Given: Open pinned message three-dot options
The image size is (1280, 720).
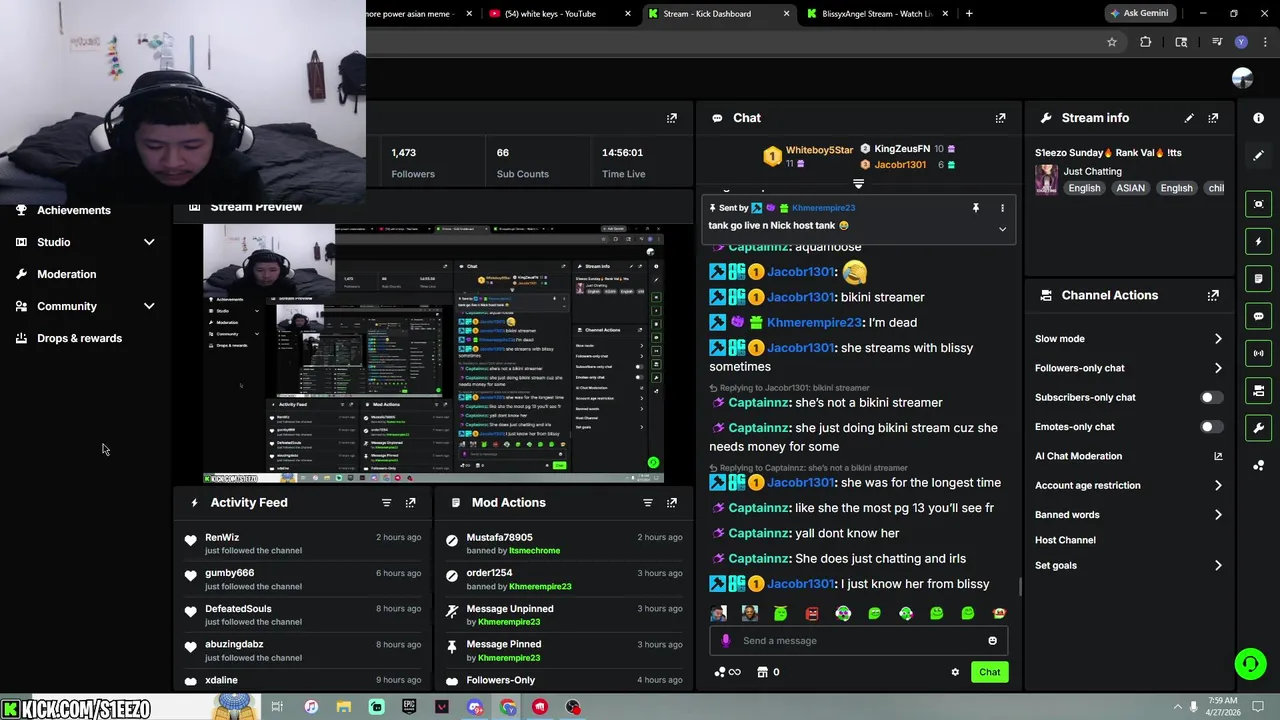Looking at the screenshot, I should [x=1002, y=208].
